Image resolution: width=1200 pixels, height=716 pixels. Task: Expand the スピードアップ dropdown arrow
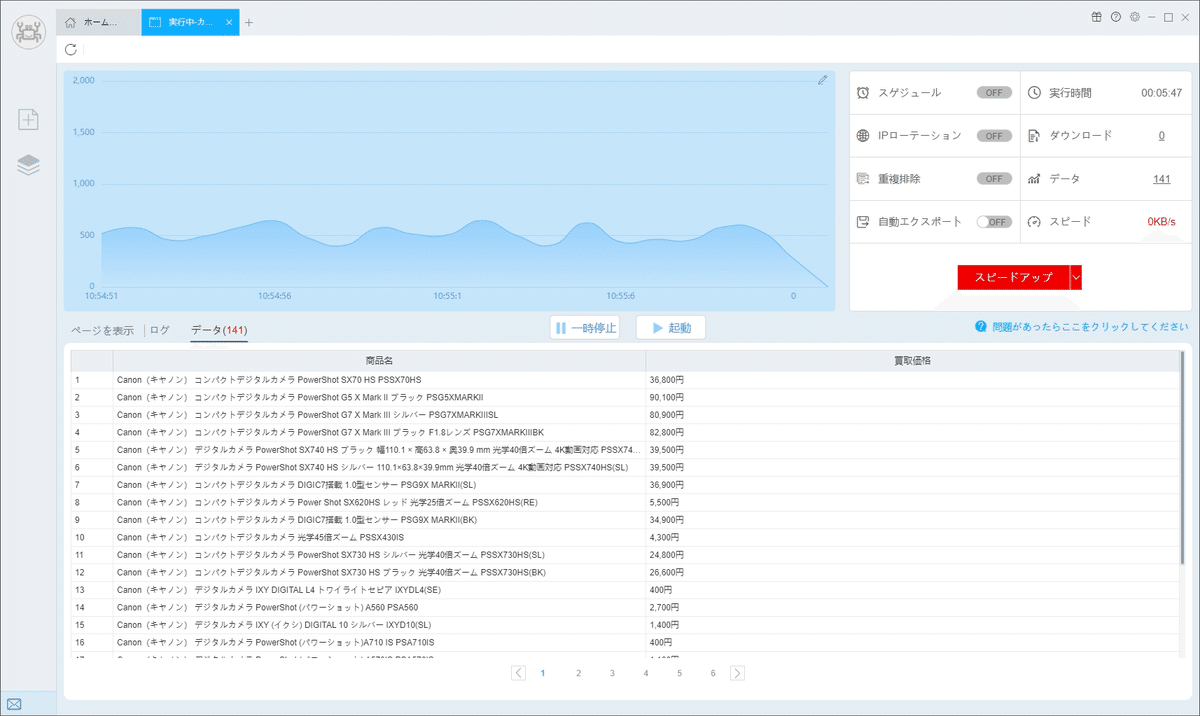[x=1076, y=277]
